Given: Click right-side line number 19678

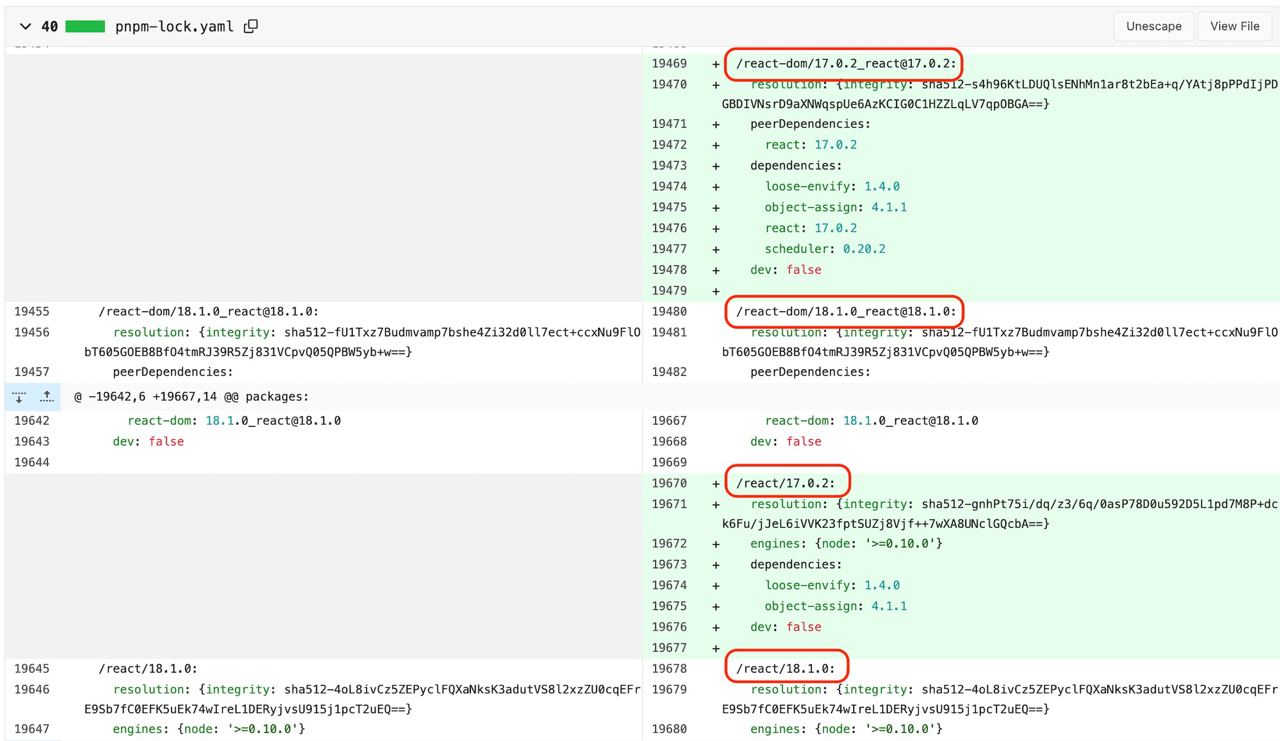Looking at the screenshot, I should 669,668.
